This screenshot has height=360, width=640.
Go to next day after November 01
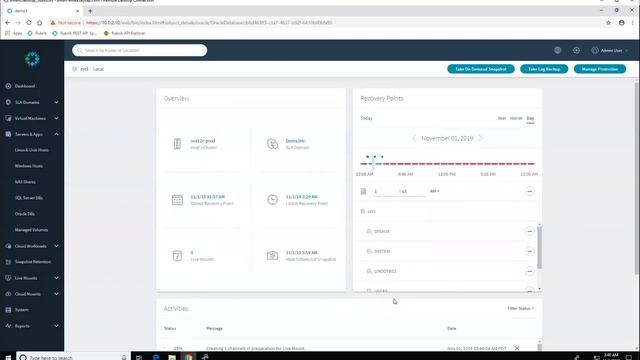480,138
